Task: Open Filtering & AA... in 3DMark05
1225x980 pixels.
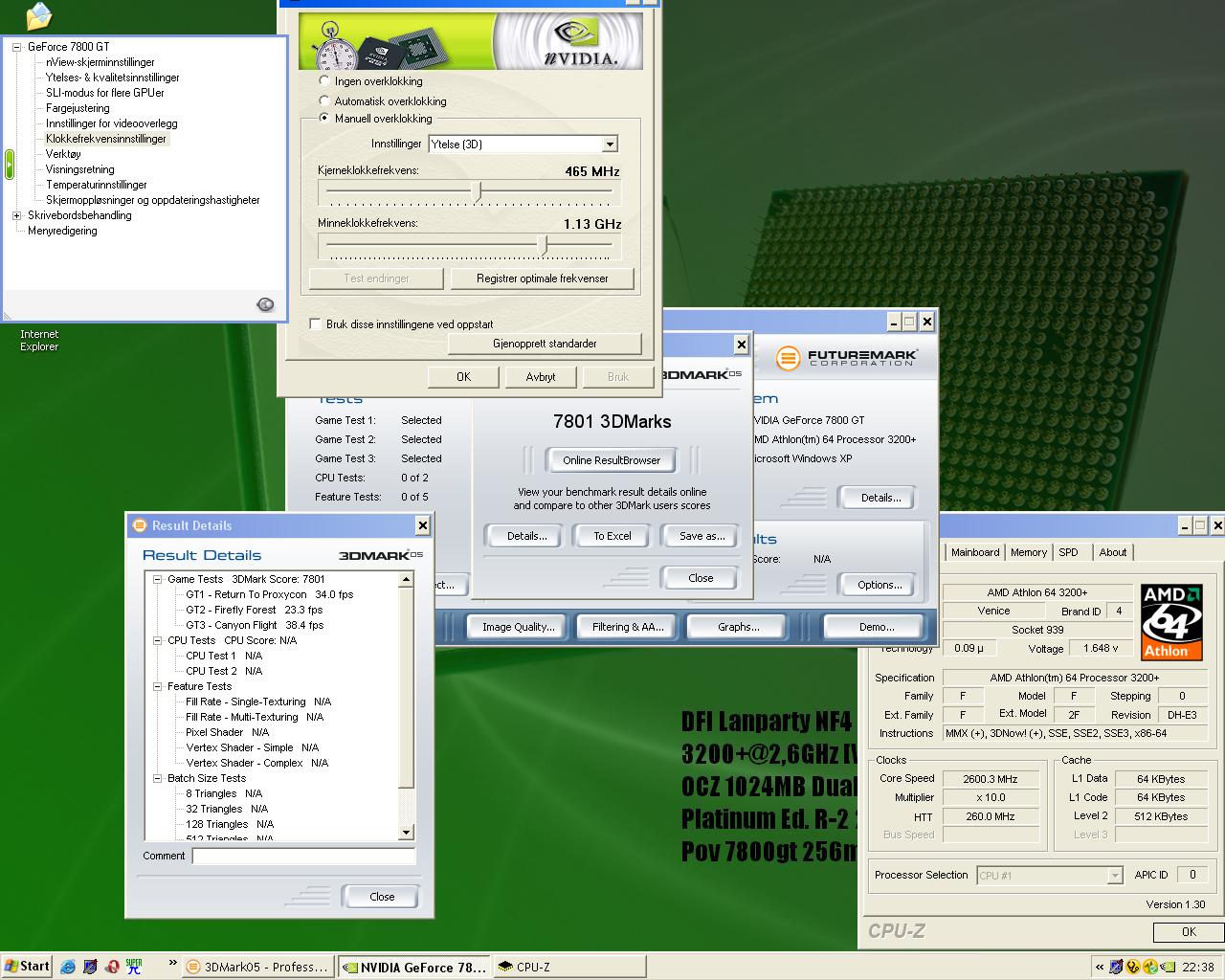Action: (x=627, y=627)
